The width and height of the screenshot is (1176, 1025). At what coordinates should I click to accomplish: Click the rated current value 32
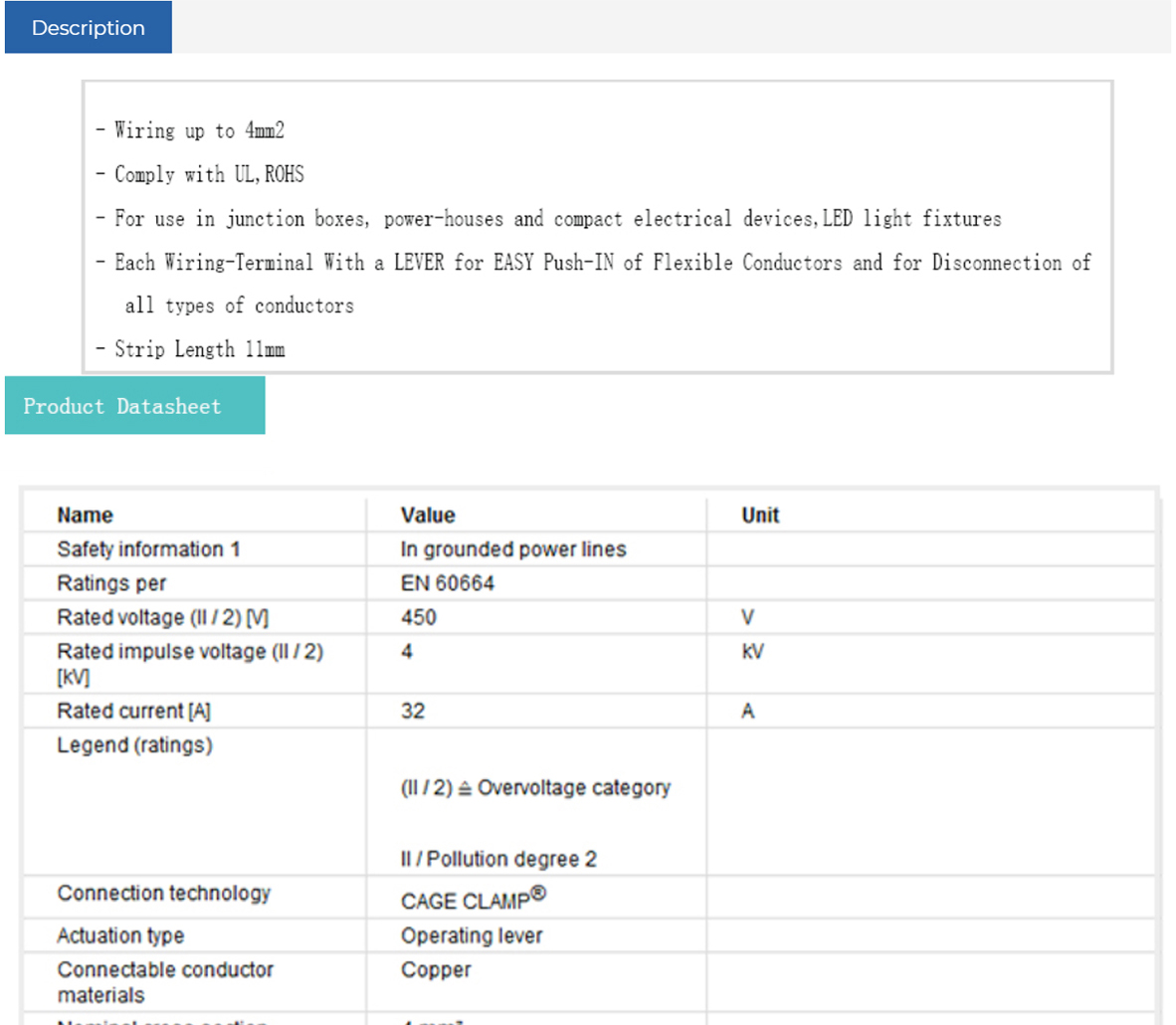tap(413, 712)
